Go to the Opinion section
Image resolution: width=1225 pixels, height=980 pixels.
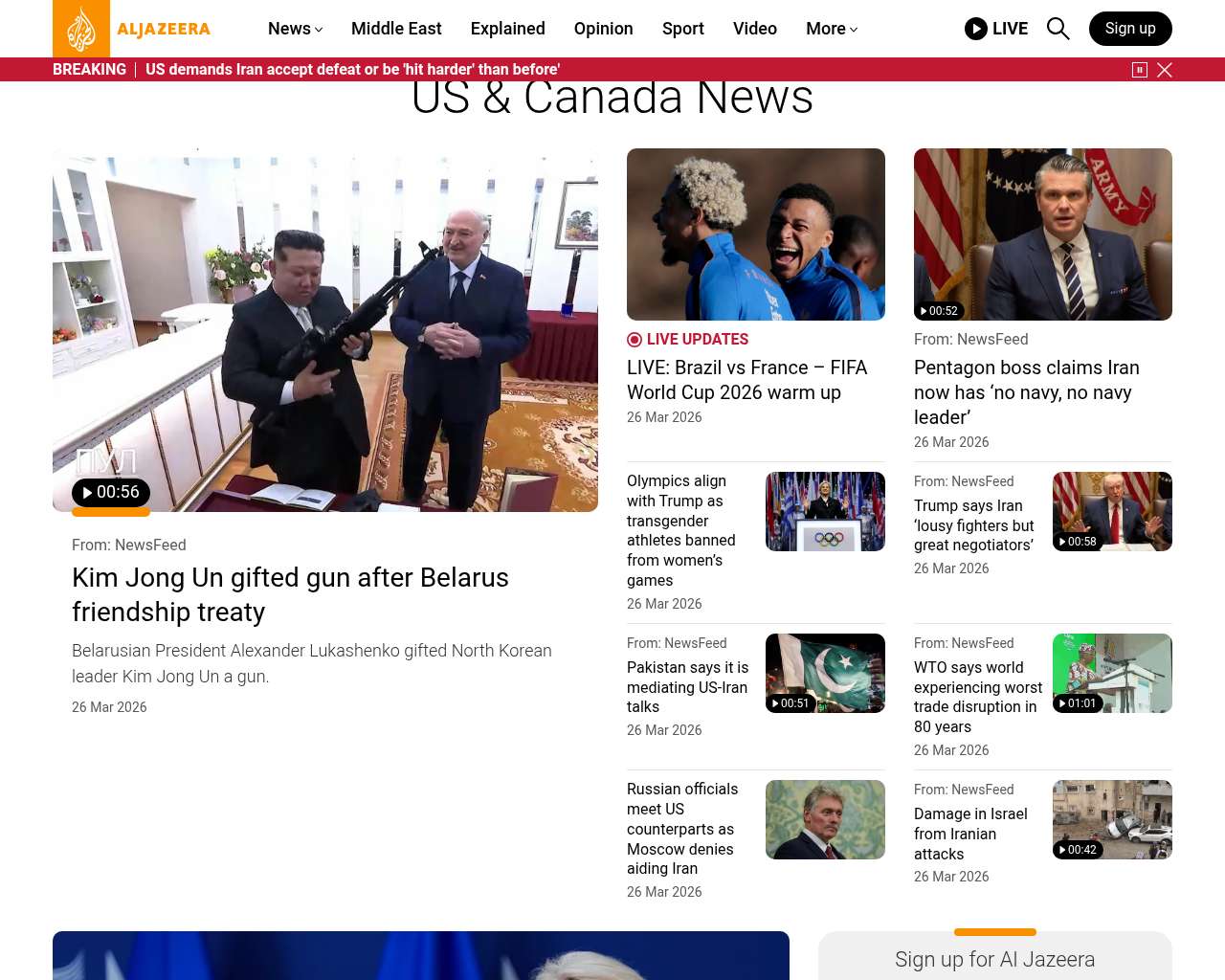(x=603, y=29)
